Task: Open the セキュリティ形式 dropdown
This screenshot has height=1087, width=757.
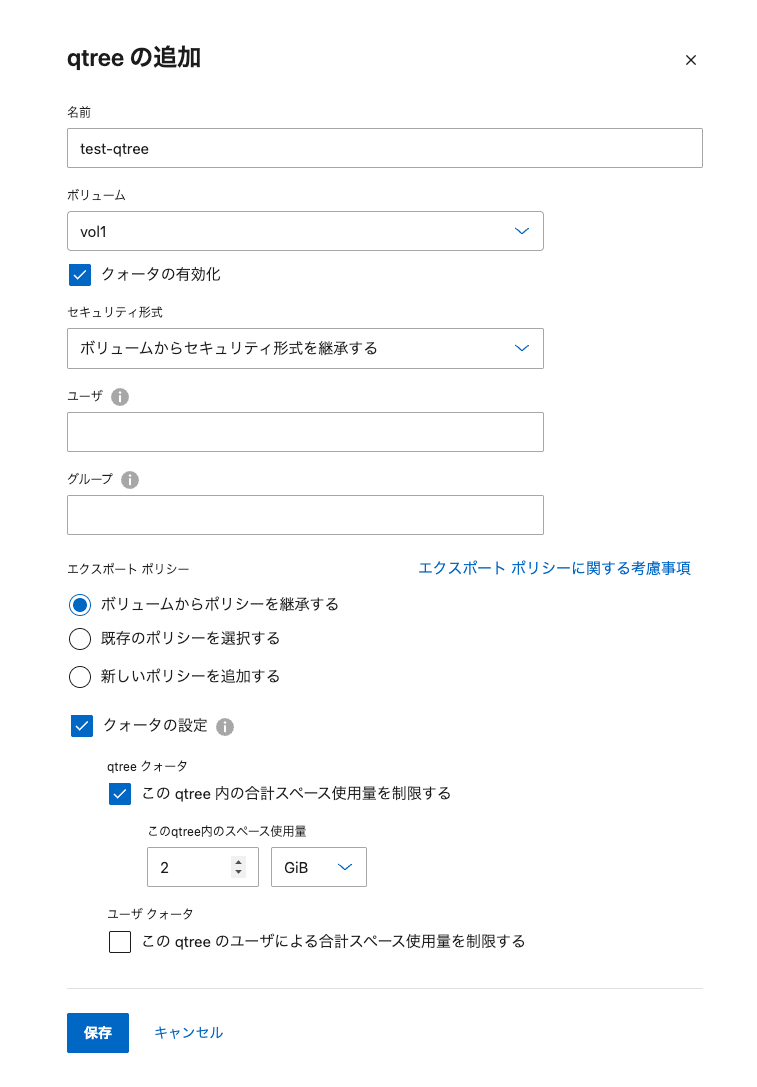Action: click(305, 348)
